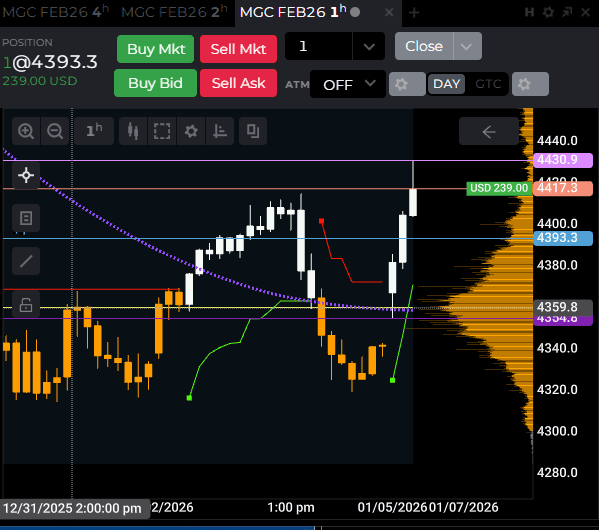Expand the Close button options arrow
The image size is (599, 530).
(467, 46)
